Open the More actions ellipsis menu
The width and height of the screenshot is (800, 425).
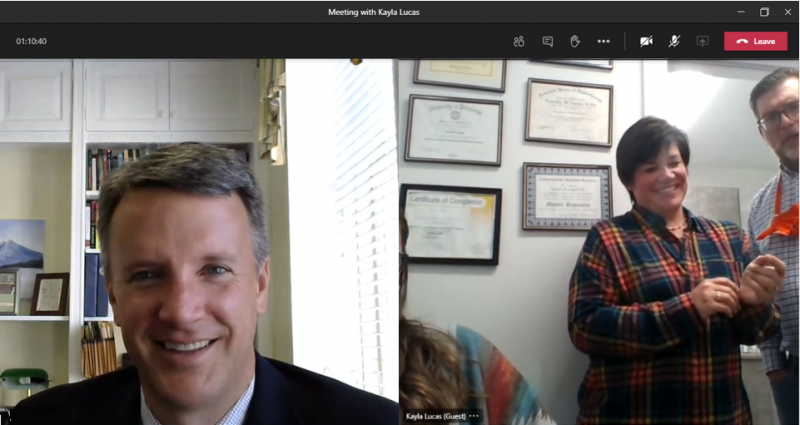[x=603, y=41]
